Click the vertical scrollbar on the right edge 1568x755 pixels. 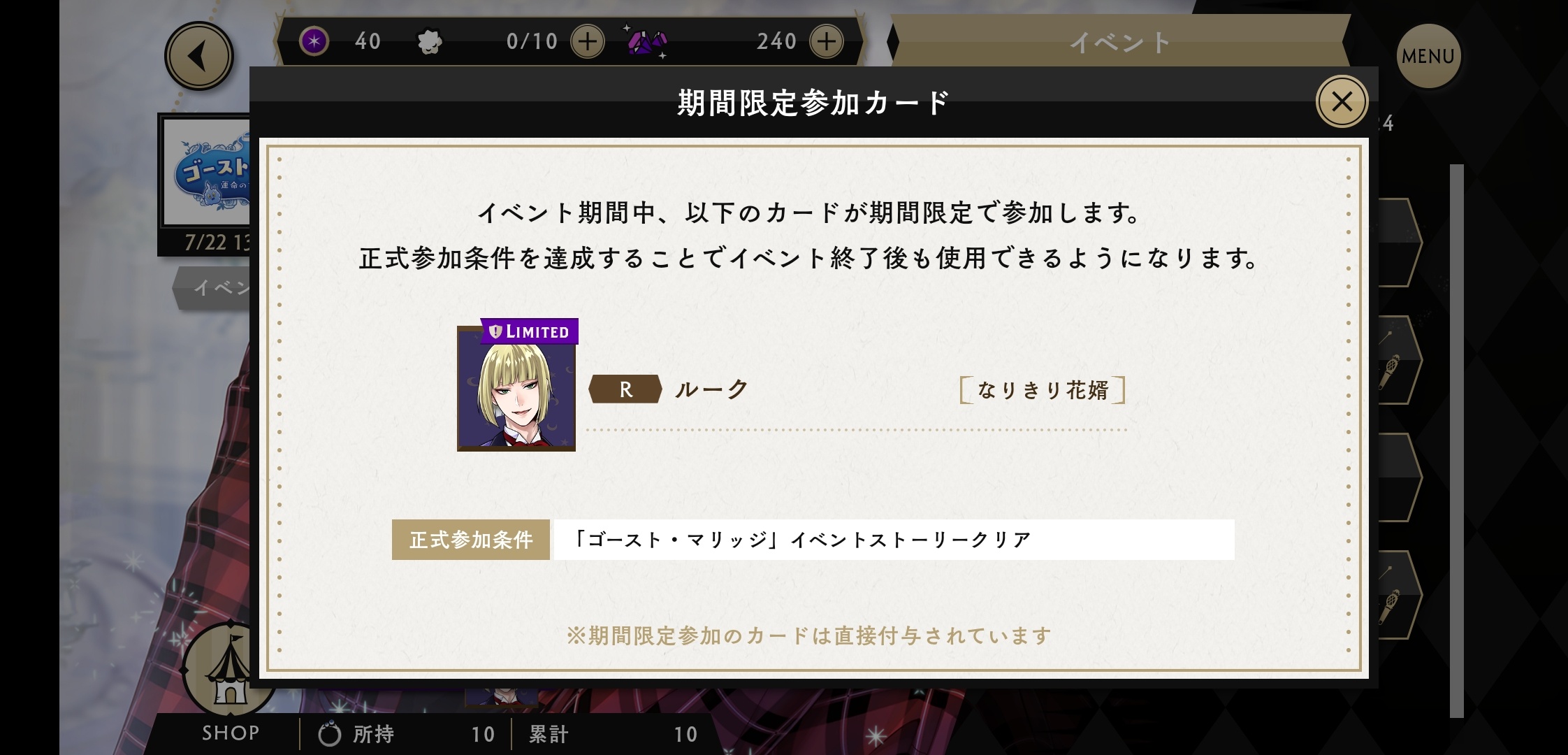click(1456, 440)
